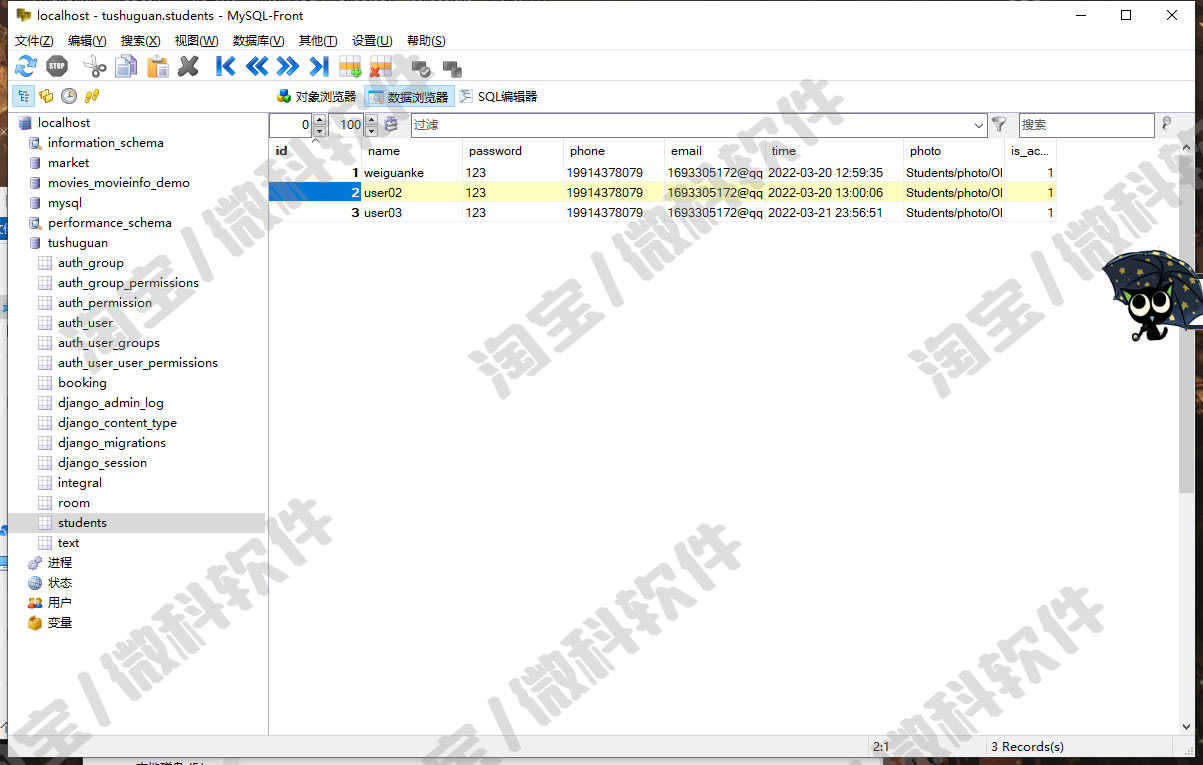
Task: Cut selection with the scissors icon
Action: pos(95,67)
